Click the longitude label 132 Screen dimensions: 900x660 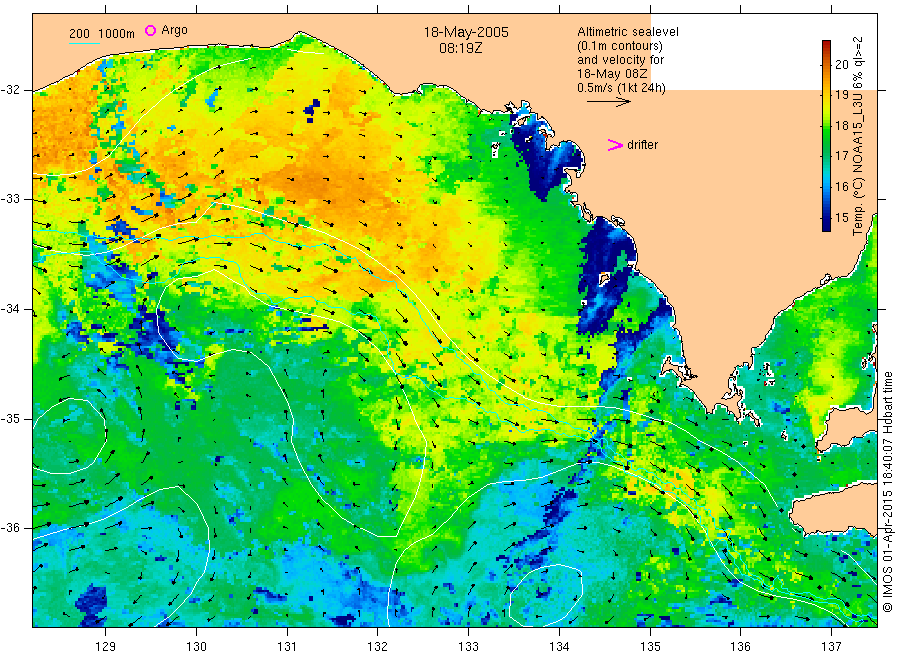pyautogui.click(x=378, y=647)
